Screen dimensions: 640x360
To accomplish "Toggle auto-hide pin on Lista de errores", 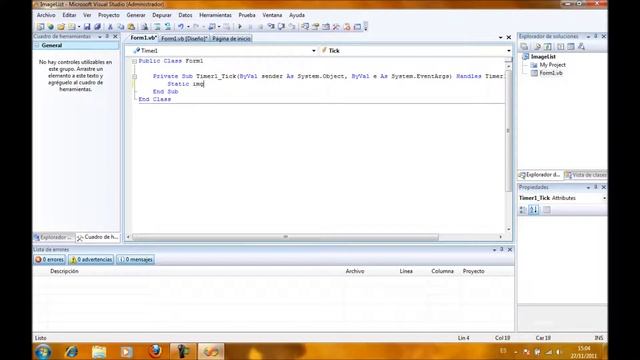I will click(x=502, y=249).
